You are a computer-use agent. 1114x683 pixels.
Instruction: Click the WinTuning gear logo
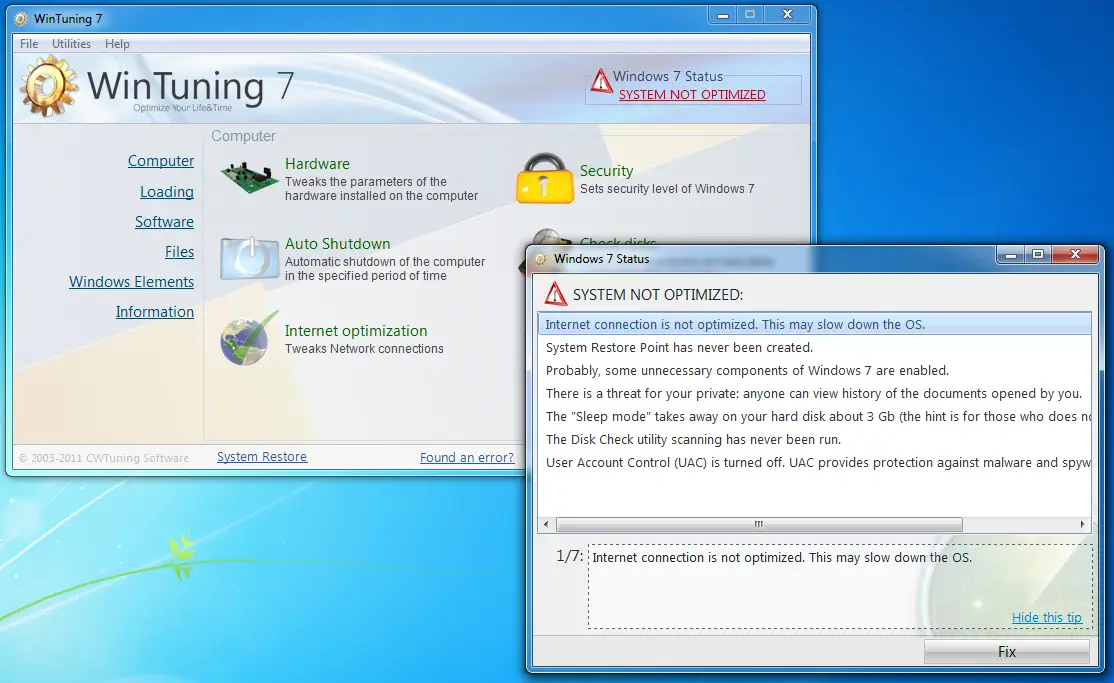point(48,87)
